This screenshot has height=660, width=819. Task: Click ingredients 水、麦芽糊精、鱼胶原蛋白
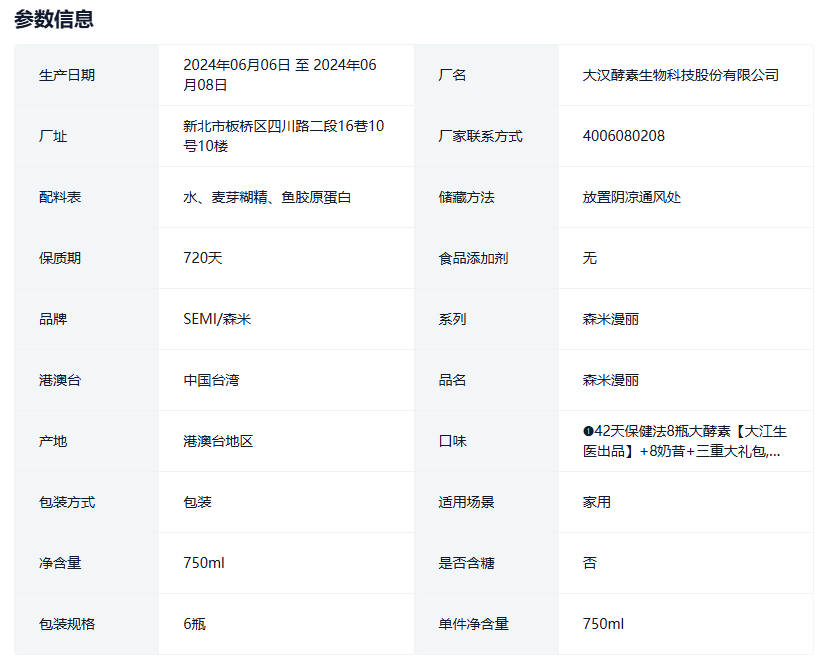[267, 197]
